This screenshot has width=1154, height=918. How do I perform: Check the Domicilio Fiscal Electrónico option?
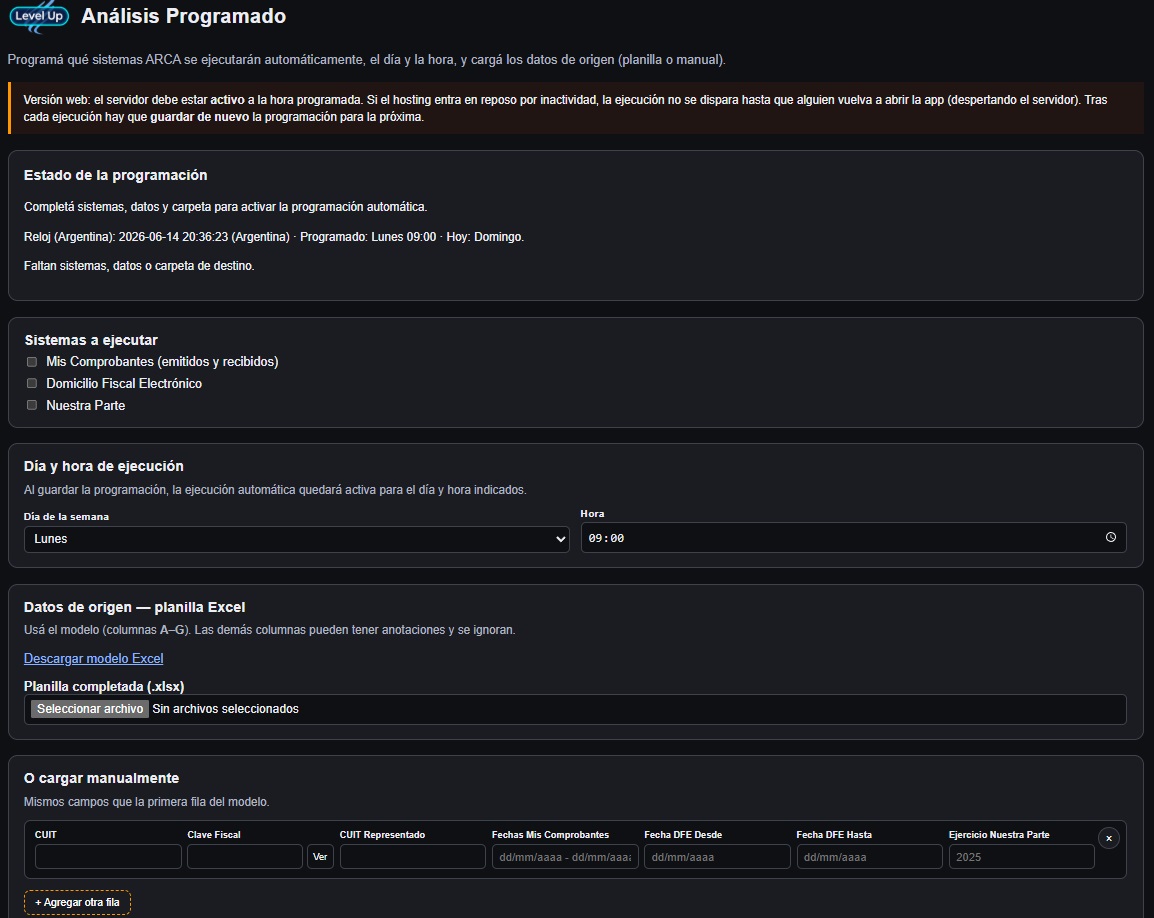[32, 383]
